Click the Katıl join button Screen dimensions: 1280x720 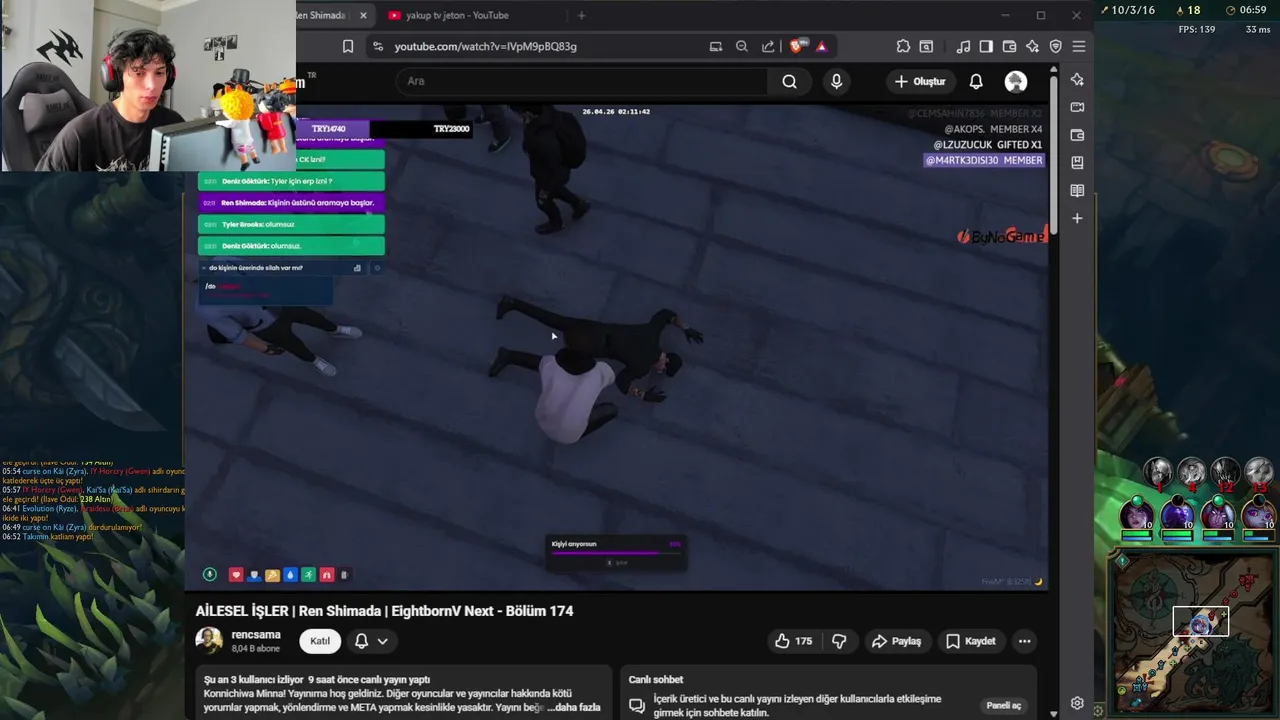pos(320,641)
